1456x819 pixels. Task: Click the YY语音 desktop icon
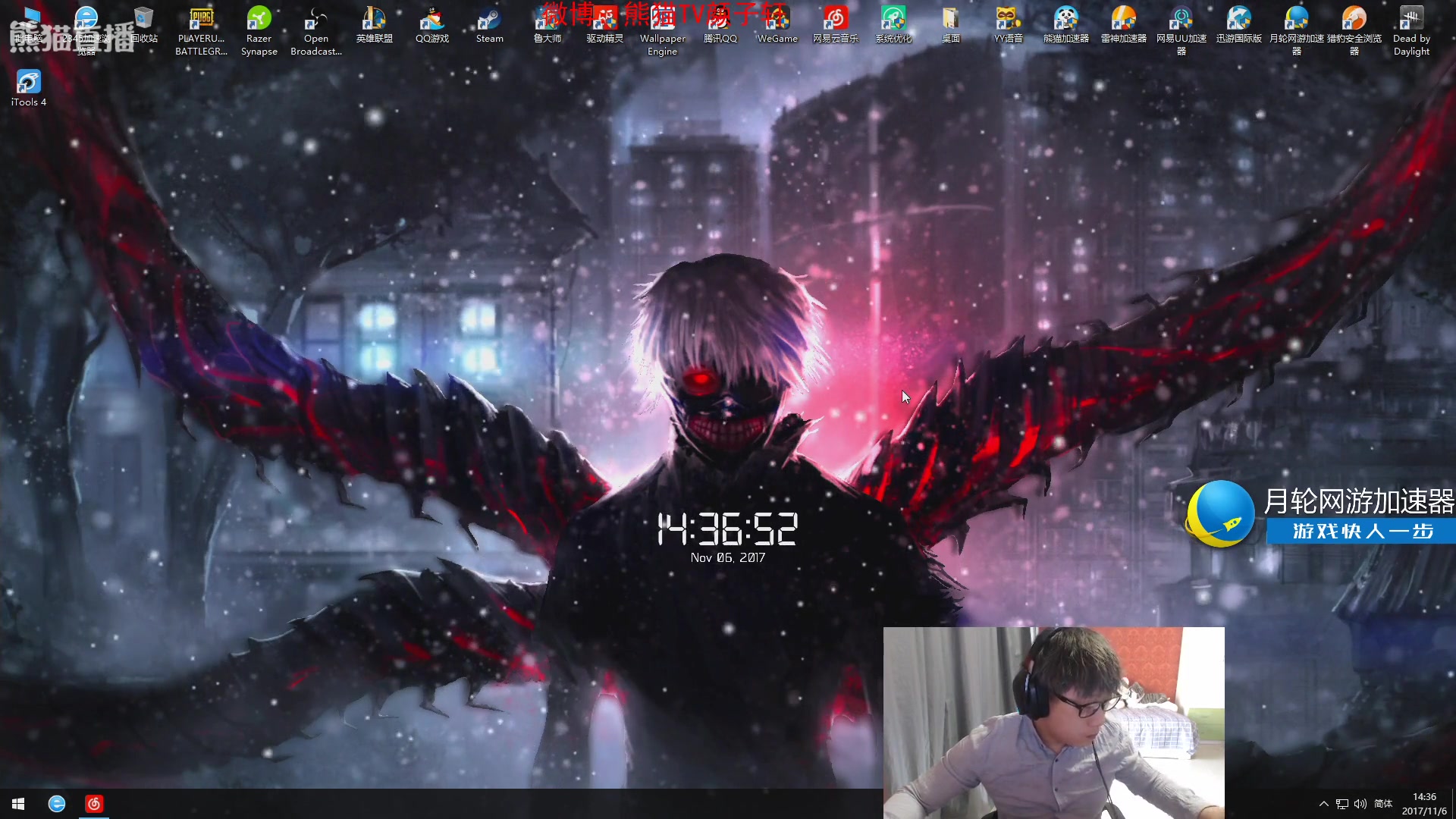click(x=1009, y=25)
